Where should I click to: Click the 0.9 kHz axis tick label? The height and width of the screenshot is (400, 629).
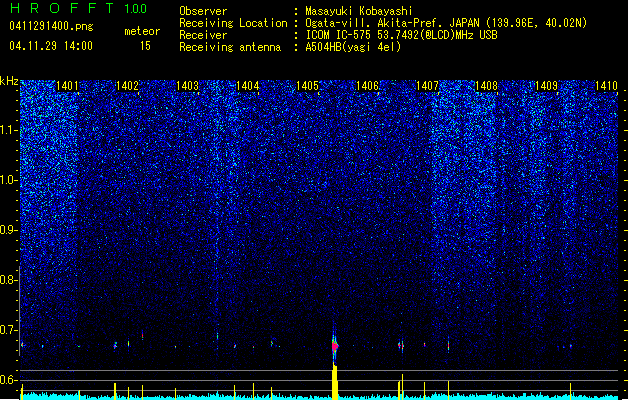tap(8, 230)
